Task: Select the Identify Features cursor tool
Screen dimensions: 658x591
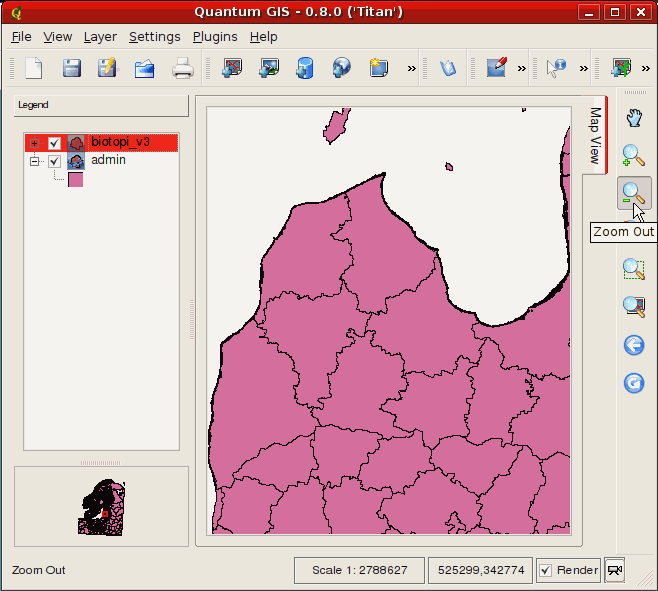Action: [556, 68]
